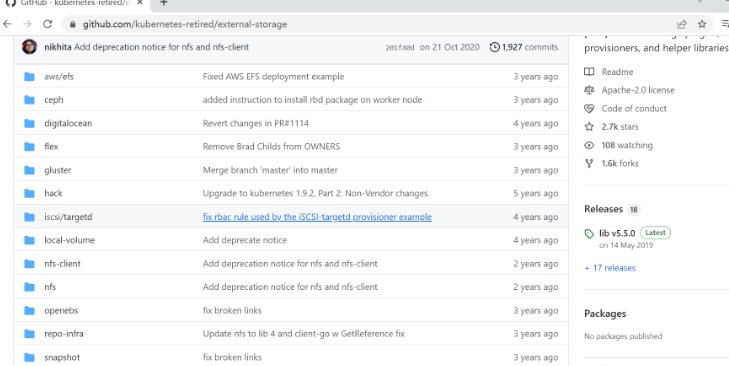The width and height of the screenshot is (729, 366).
Task: Click the snapshot folder icon
Action: pos(29,357)
